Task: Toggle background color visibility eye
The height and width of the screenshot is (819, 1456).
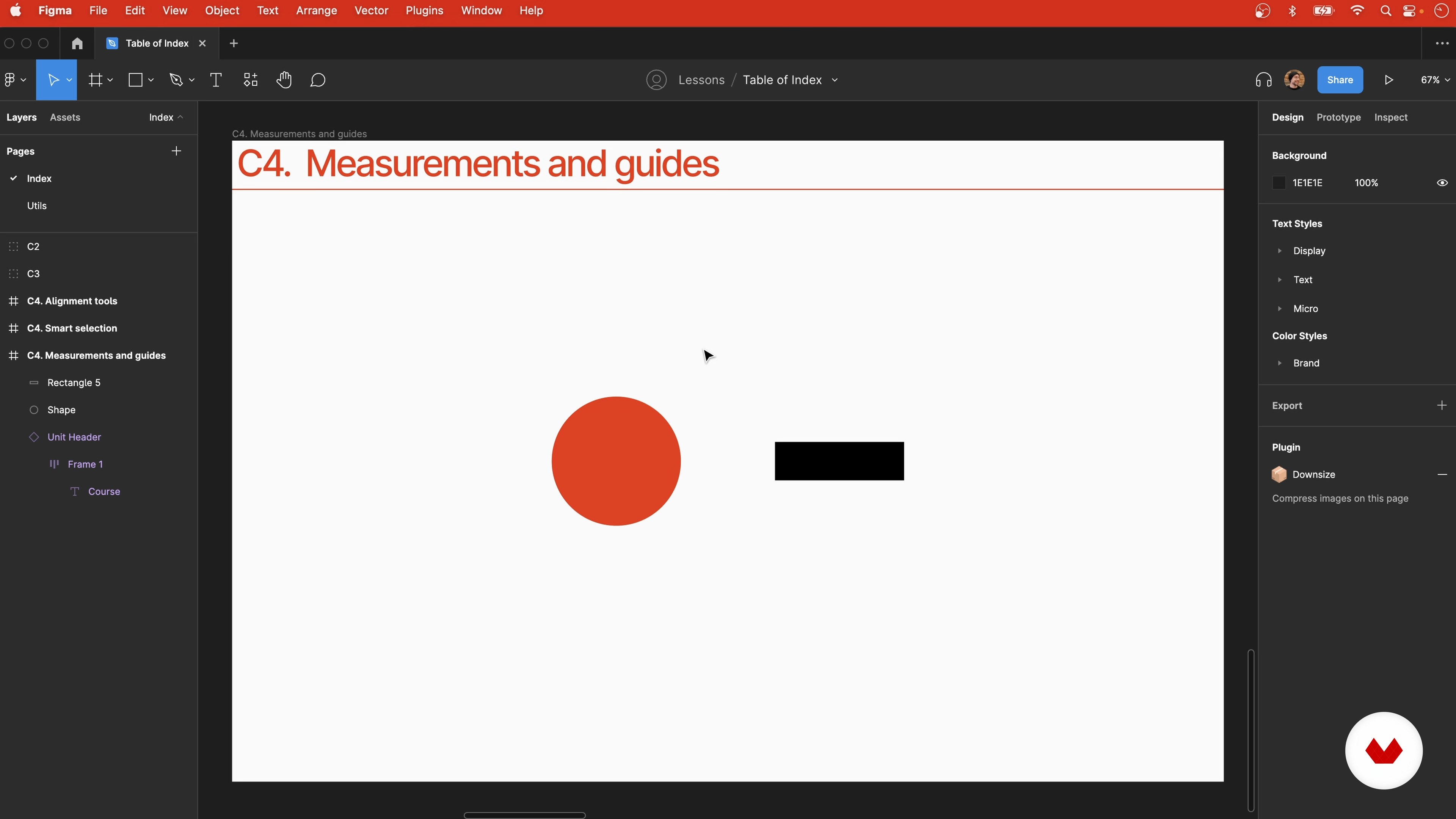Action: click(1442, 182)
